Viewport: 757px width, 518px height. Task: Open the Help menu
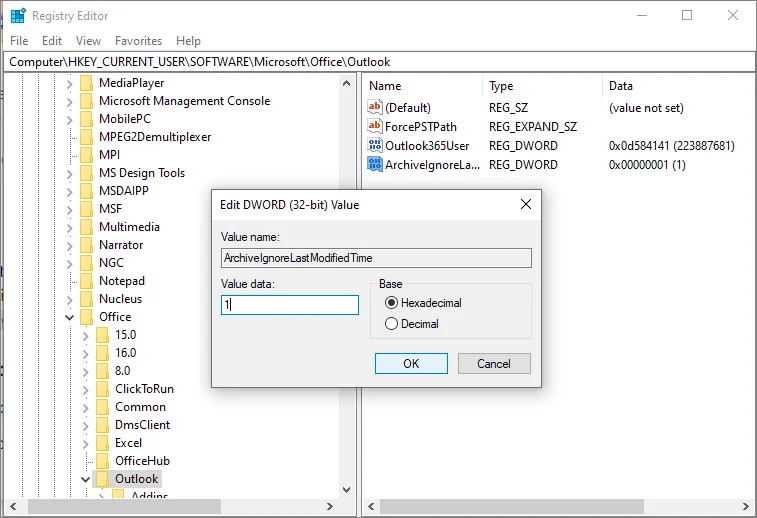pyautogui.click(x=188, y=41)
